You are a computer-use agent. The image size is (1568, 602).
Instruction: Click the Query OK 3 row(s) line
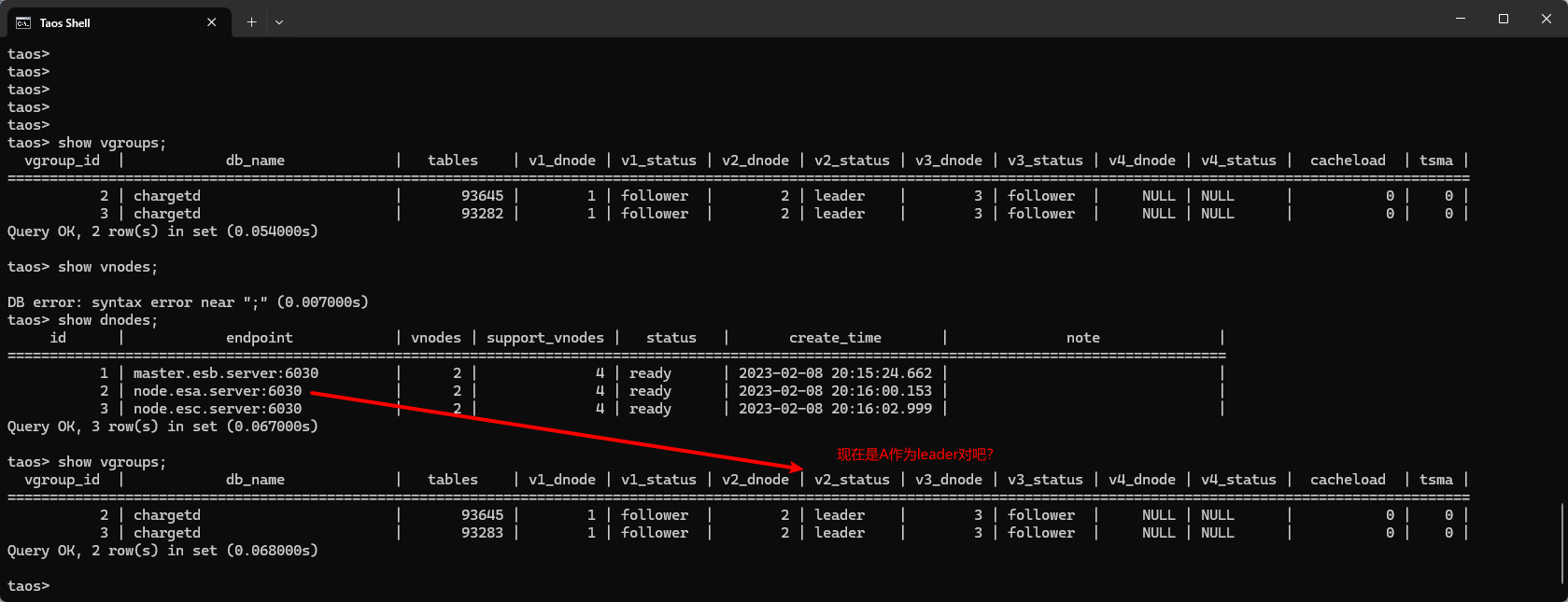coord(162,427)
